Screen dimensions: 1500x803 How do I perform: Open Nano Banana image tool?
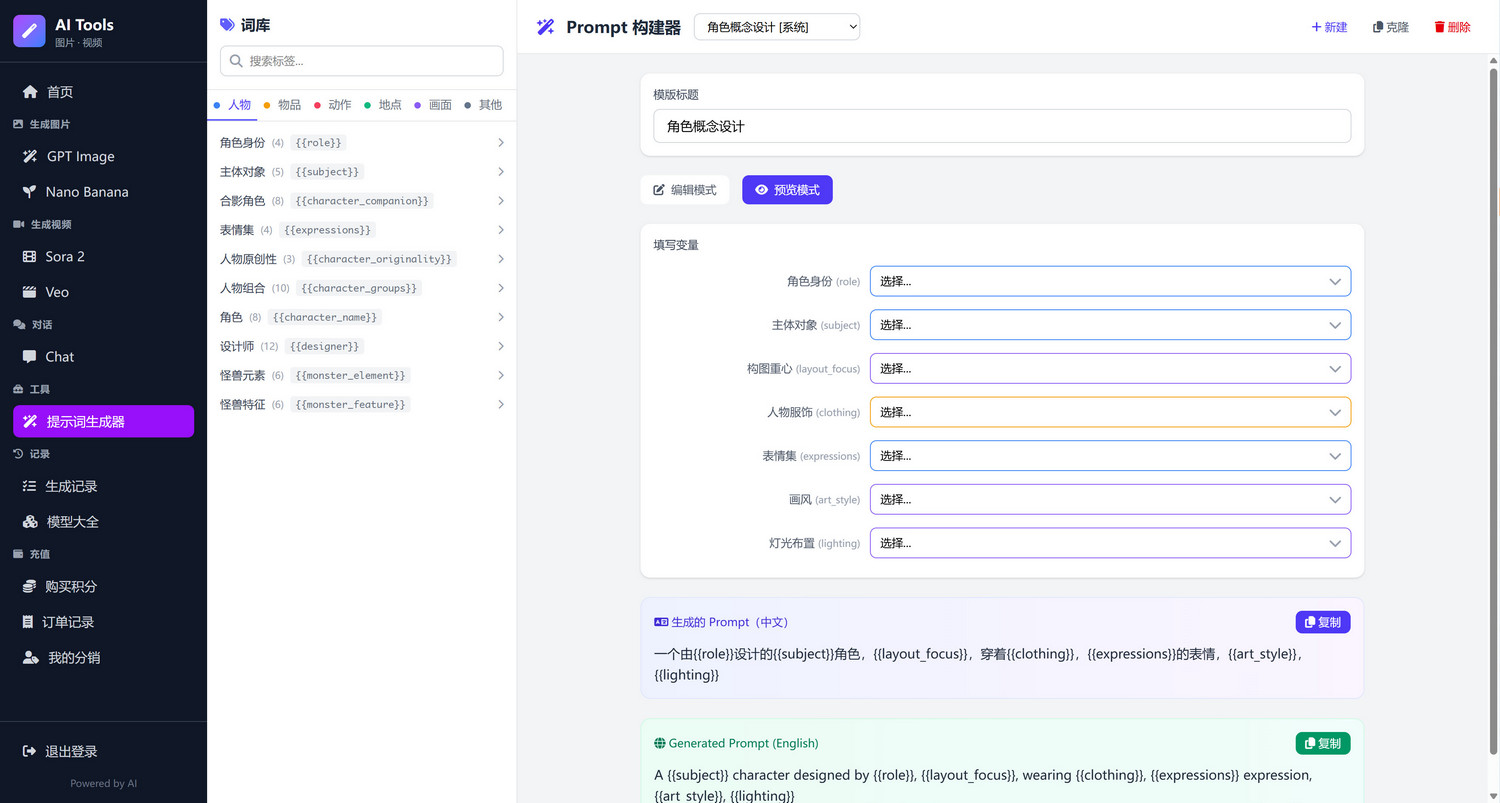coord(86,192)
